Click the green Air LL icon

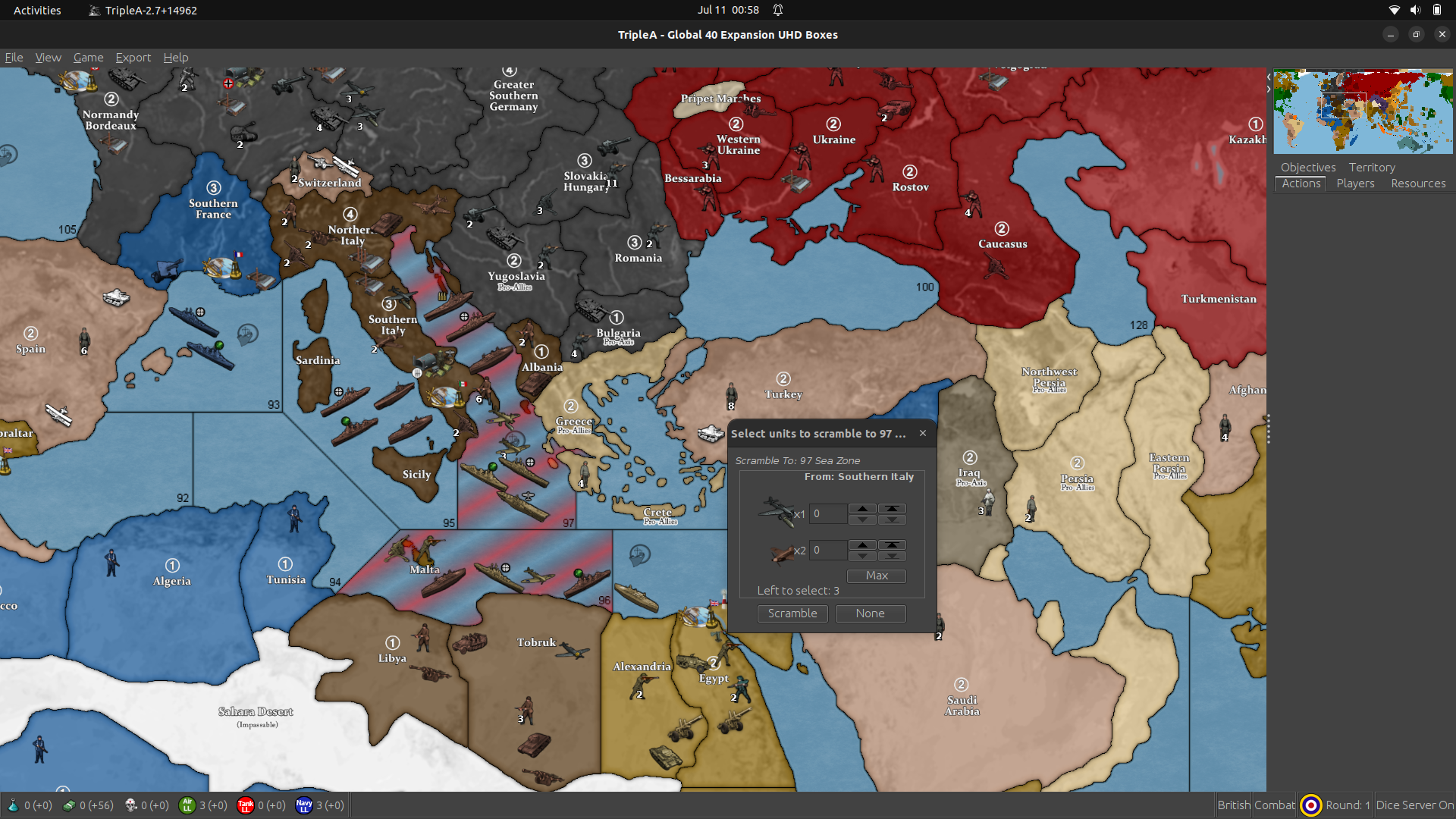187,805
